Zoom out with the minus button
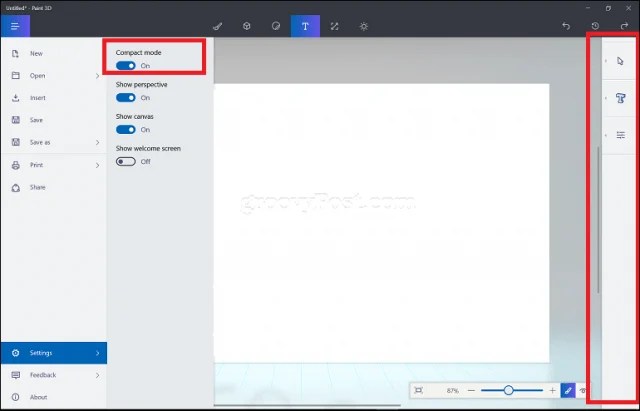 coord(471,391)
